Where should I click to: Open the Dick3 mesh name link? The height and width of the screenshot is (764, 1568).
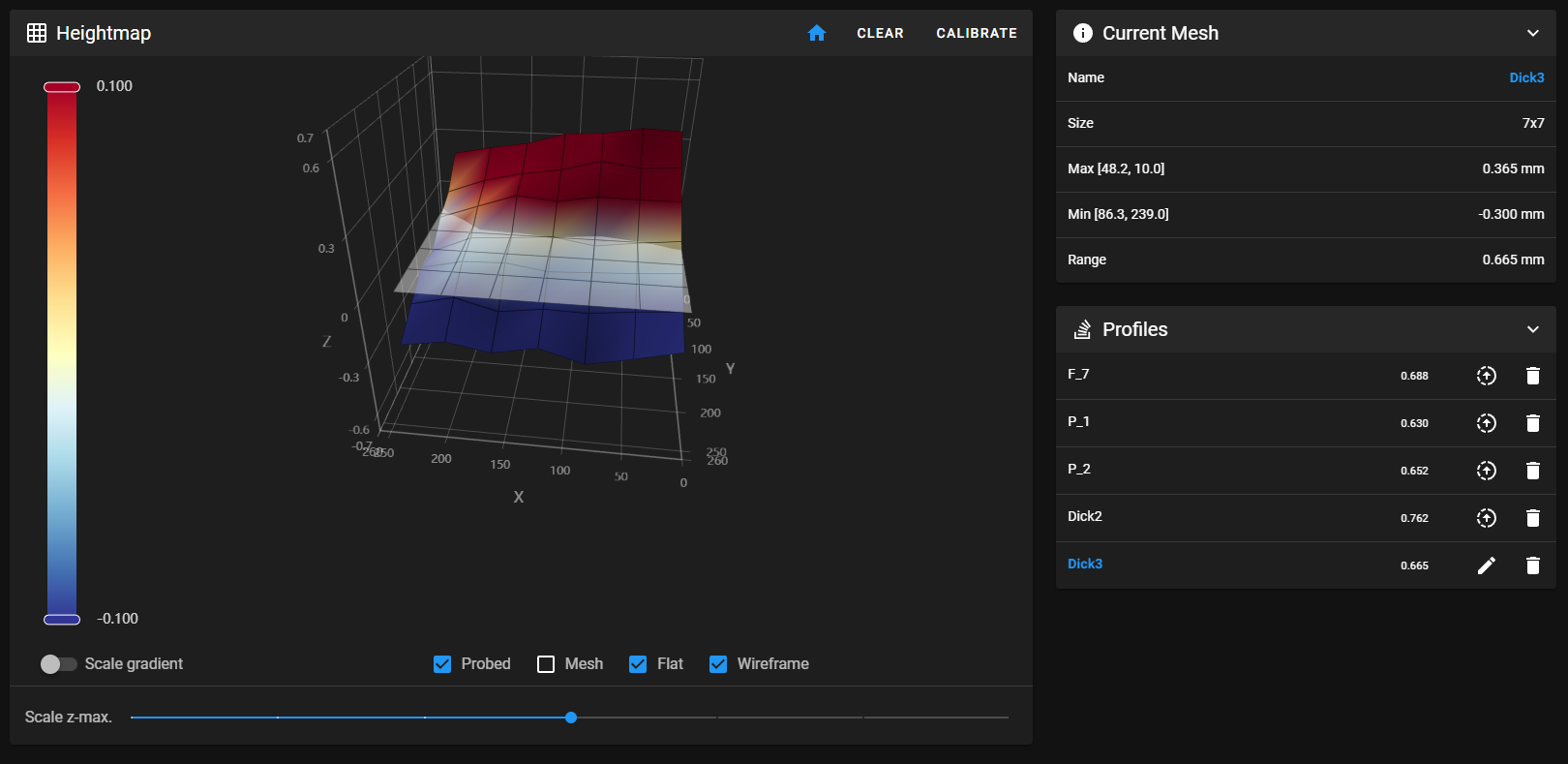pos(1526,77)
